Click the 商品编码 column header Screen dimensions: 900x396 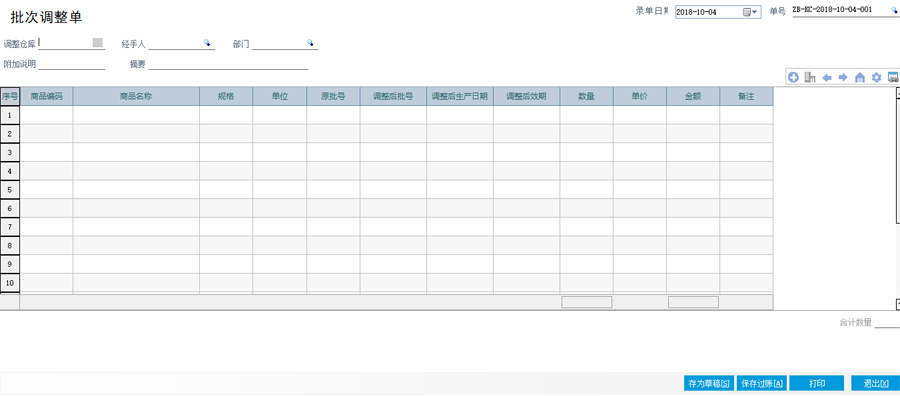click(46, 96)
